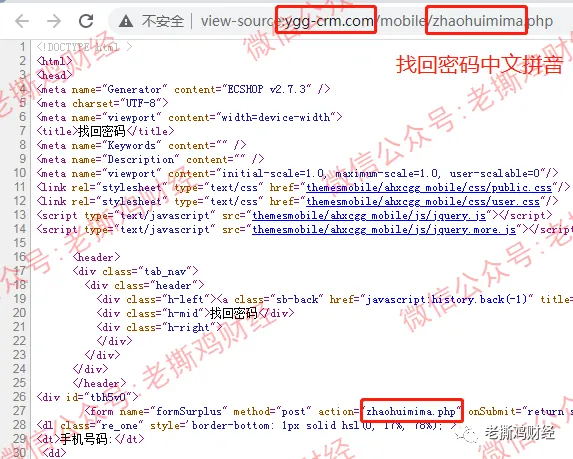Select the dl class re_one line
The image size is (573, 459).
247,425
